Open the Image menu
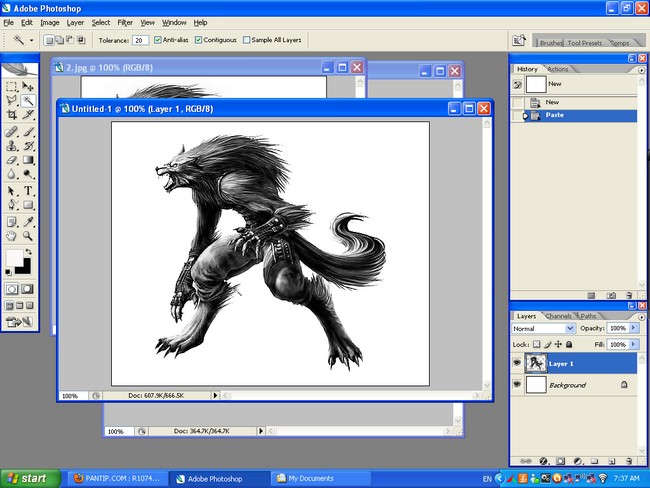The height and width of the screenshot is (488, 650). (50, 23)
